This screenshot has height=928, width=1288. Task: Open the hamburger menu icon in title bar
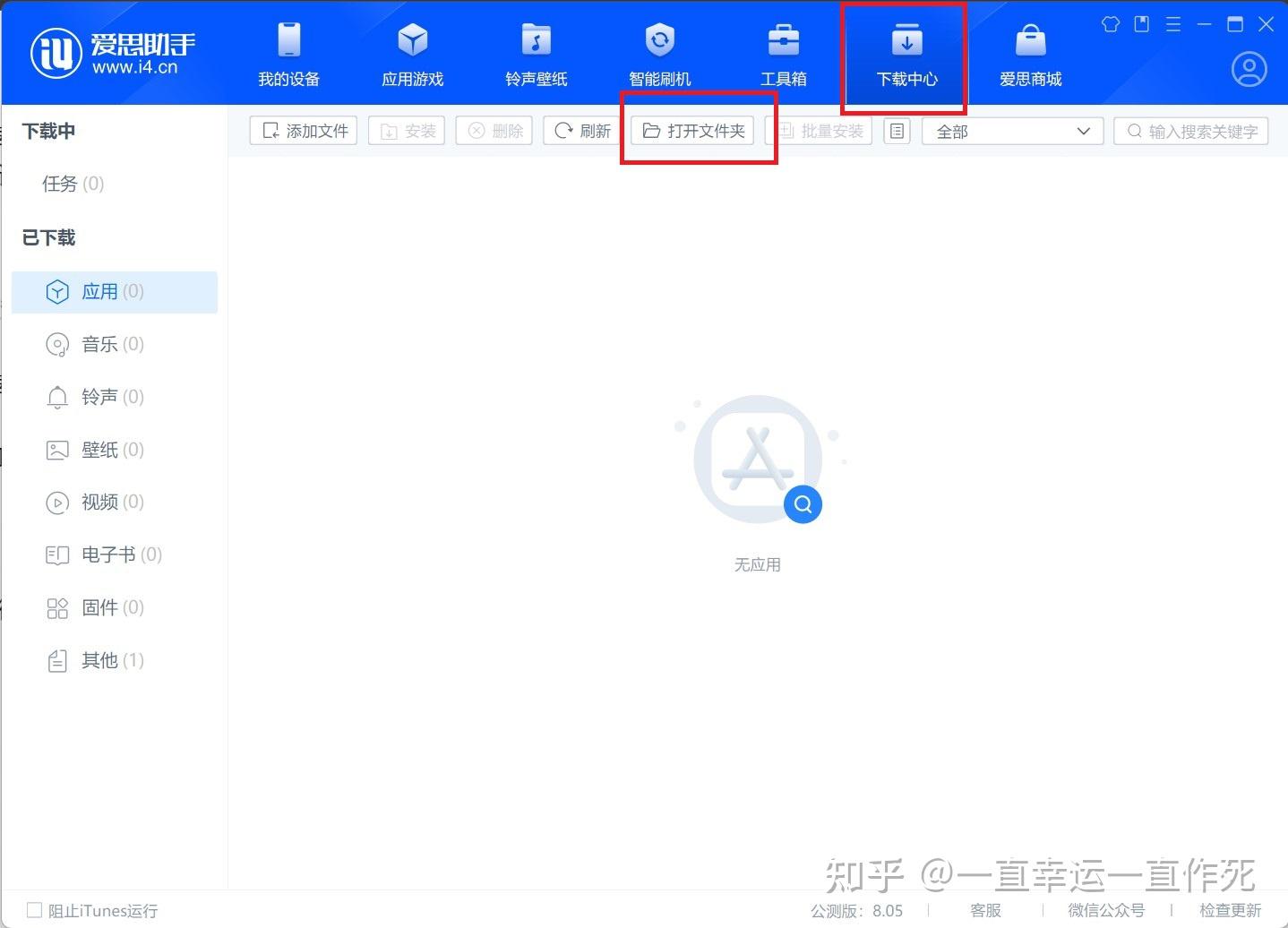1173,24
